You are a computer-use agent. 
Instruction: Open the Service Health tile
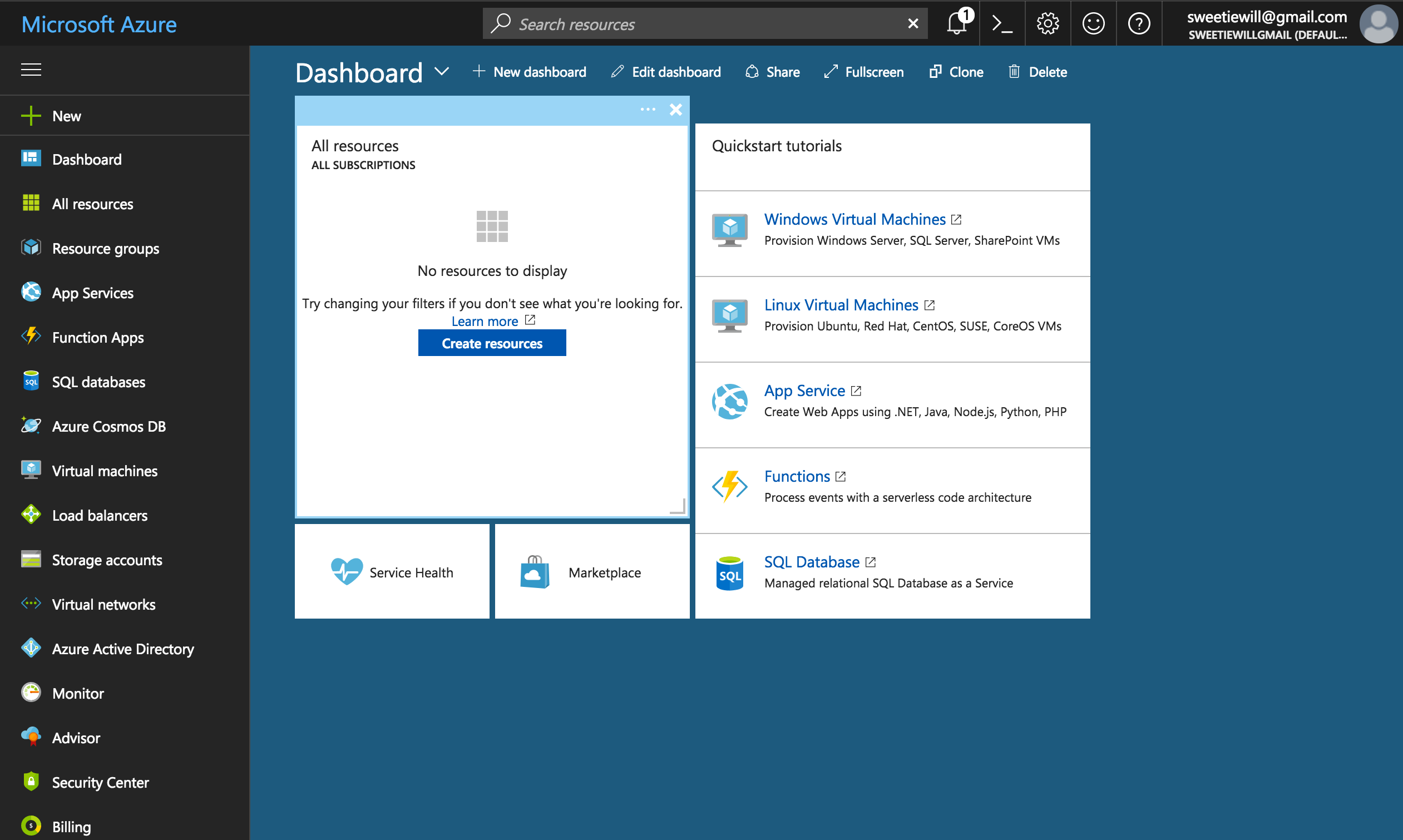tap(392, 571)
